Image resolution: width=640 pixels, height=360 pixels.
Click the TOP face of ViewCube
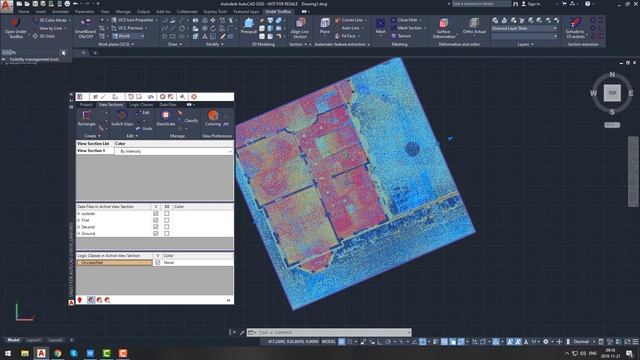point(612,93)
